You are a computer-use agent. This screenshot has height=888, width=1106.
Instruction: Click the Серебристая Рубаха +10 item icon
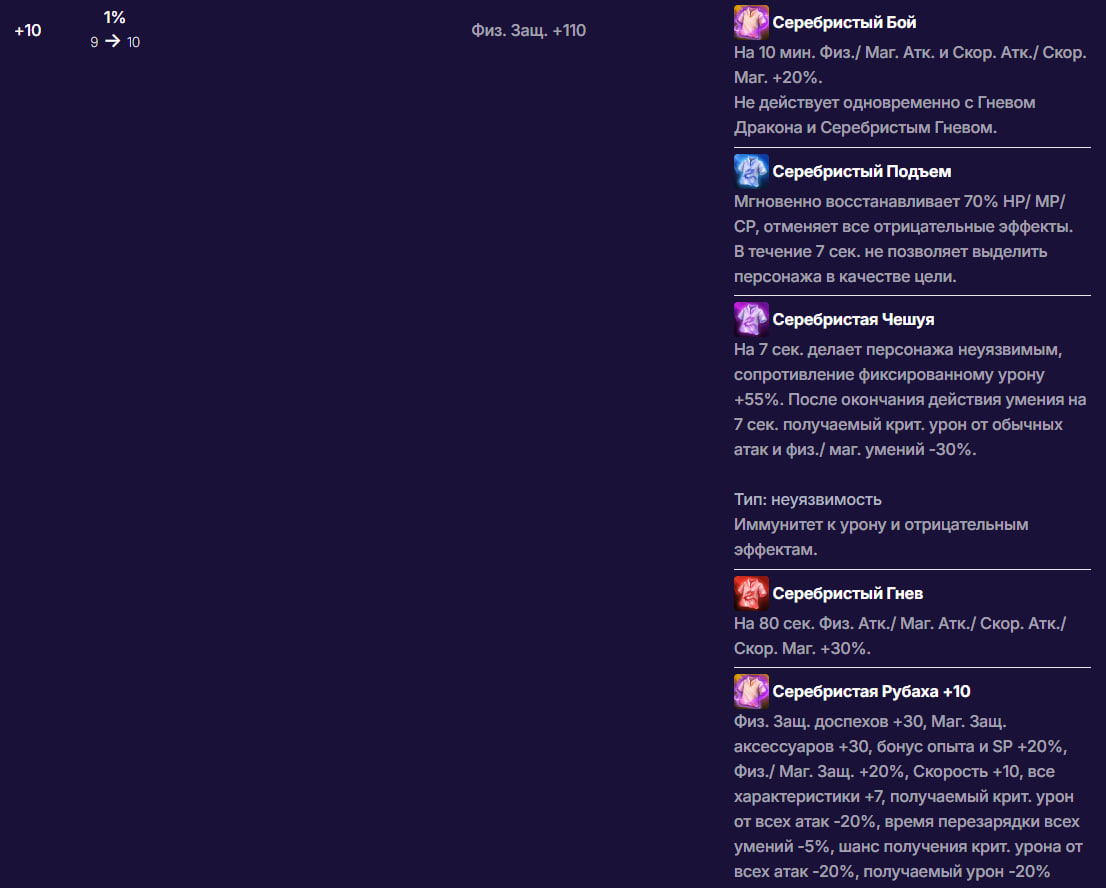pyautogui.click(x=751, y=691)
